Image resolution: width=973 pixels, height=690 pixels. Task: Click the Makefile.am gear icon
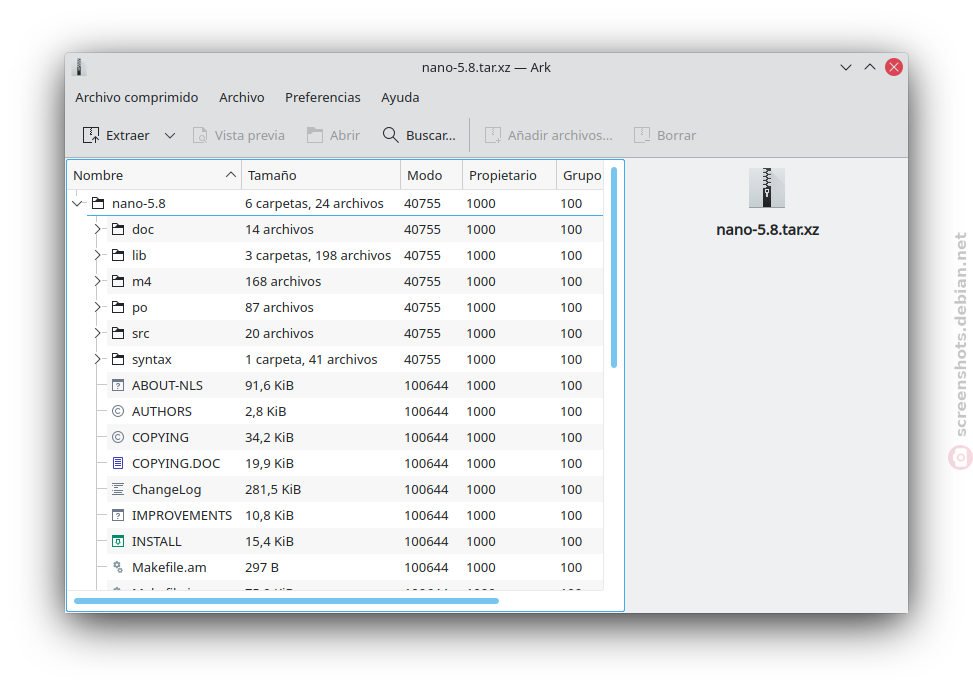click(118, 568)
